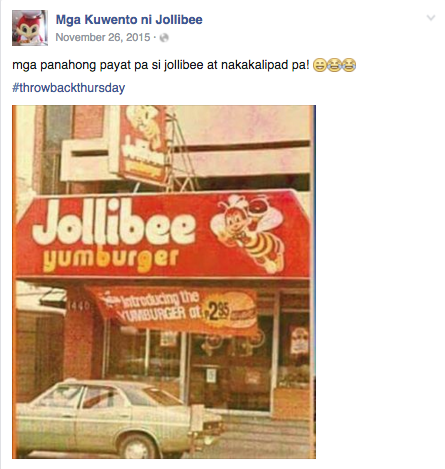The height and width of the screenshot is (469, 445).
Task: Open the November 26, 2015 timestamp link
Action: 103,37
